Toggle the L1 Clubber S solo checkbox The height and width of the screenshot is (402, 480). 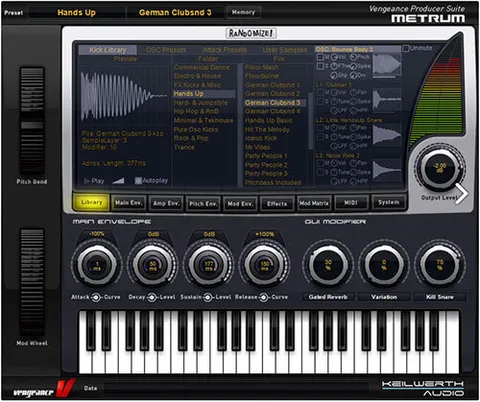click(320, 101)
